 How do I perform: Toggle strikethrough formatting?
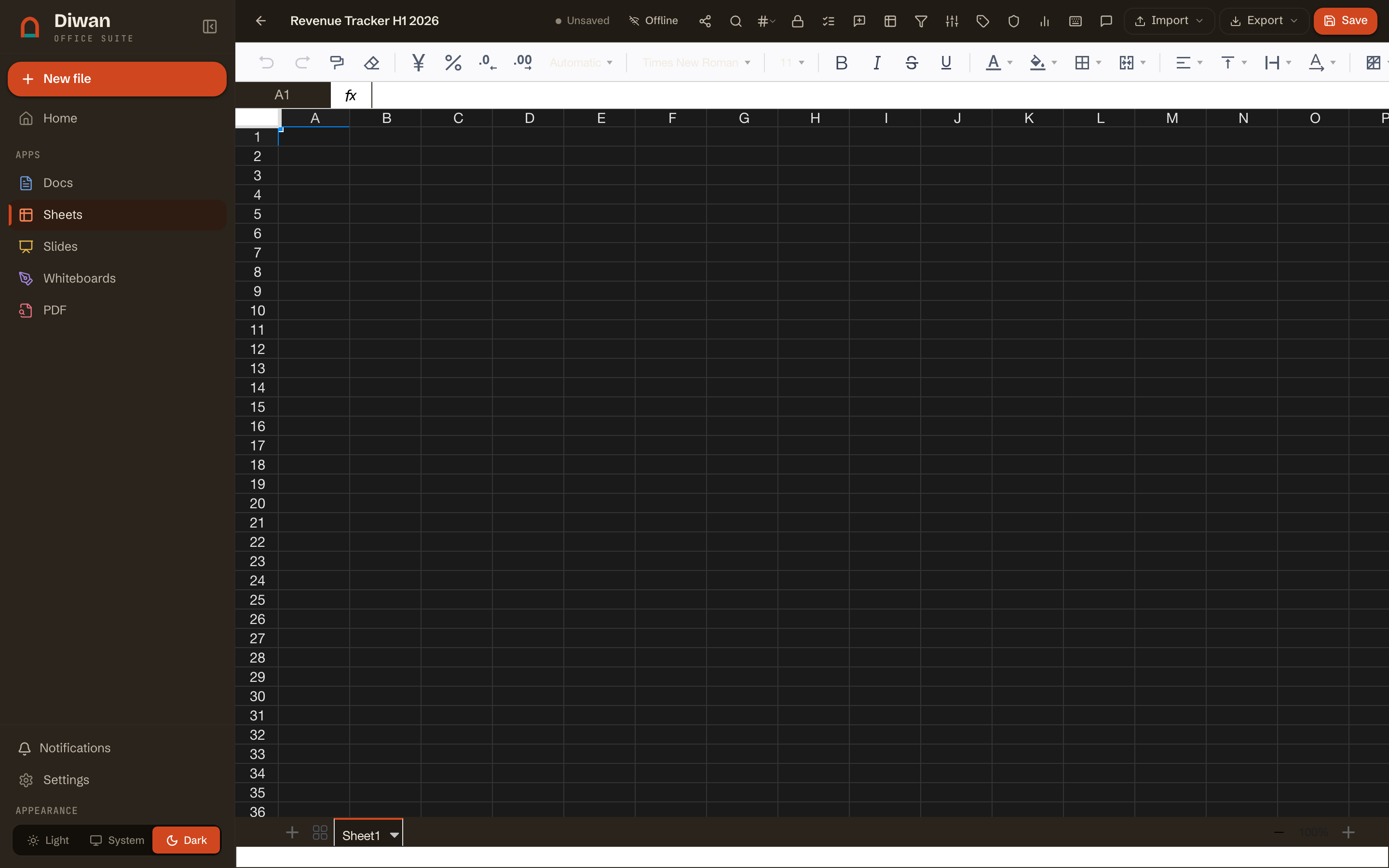click(x=912, y=63)
